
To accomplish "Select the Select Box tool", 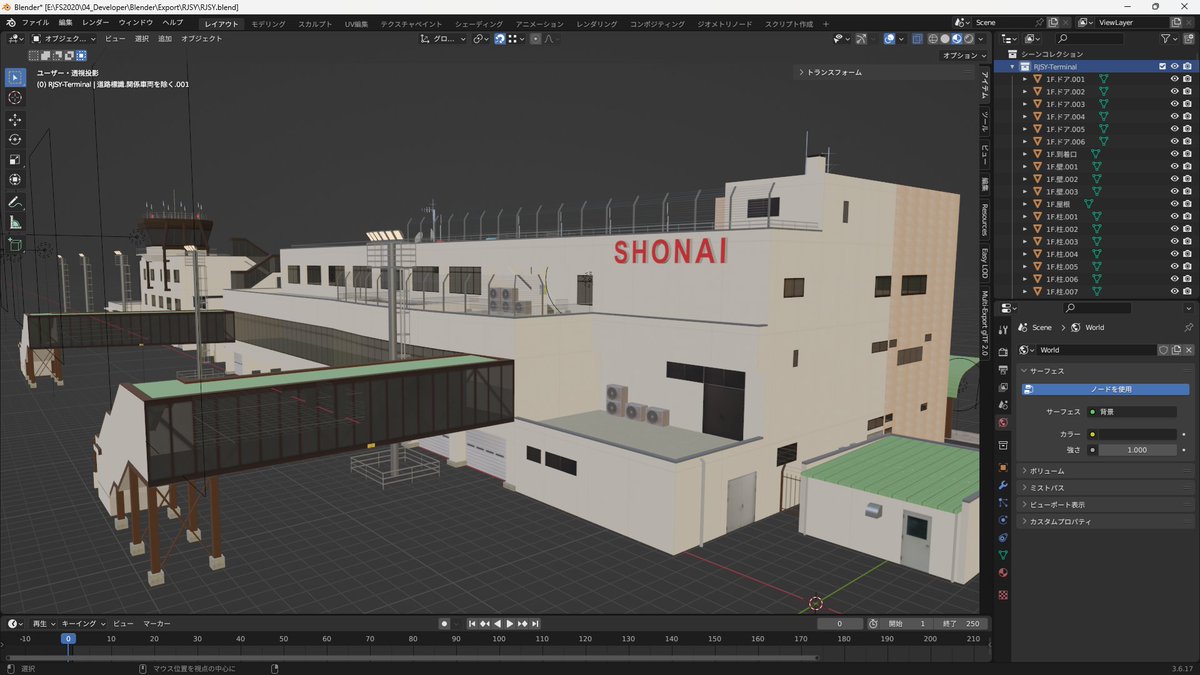I will coord(15,77).
